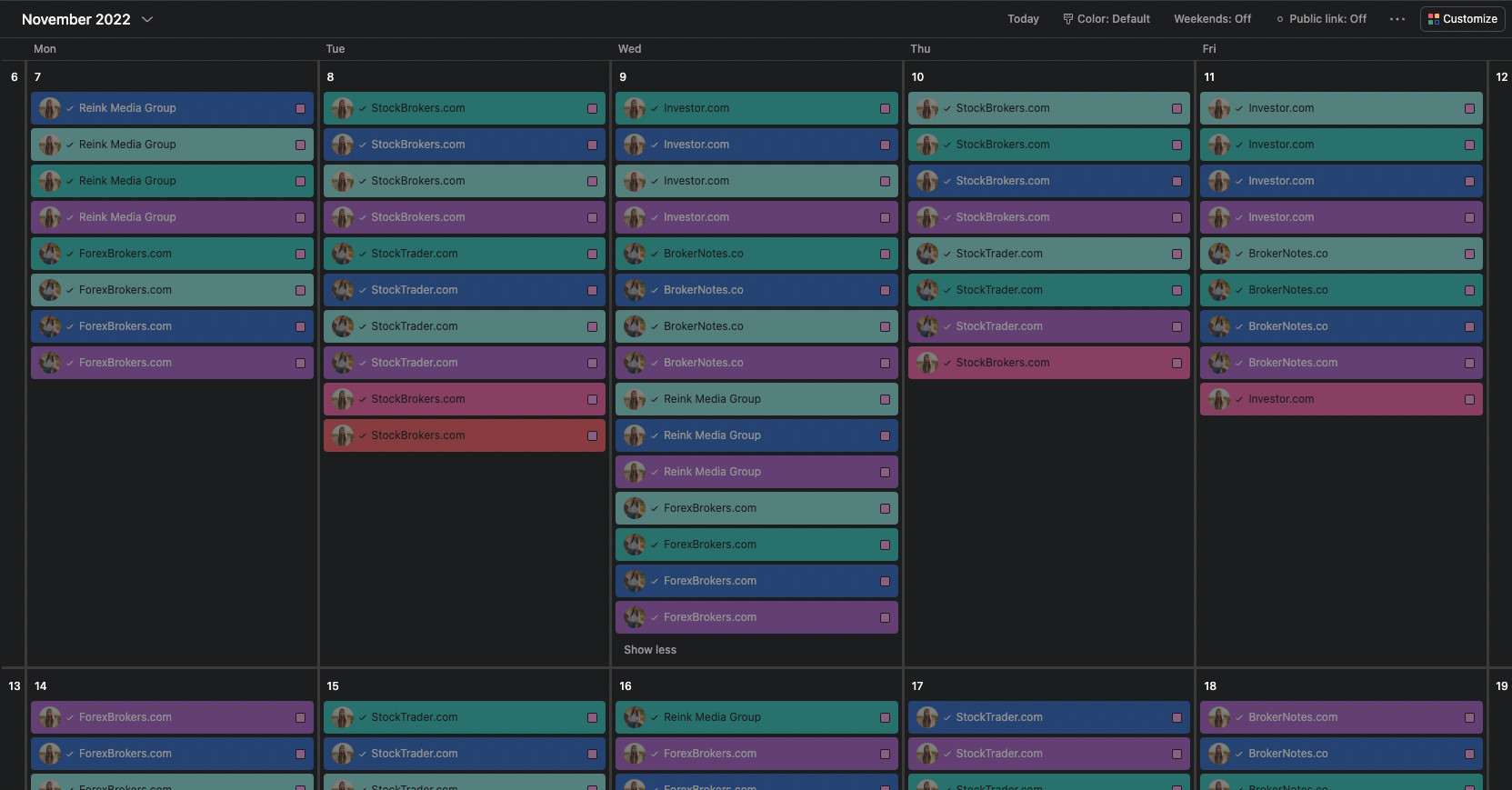Click avatar on purple BrokerNotes.com task Friday 11
Viewport: 1512px width, 790px height.
[x=1219, y=363]
